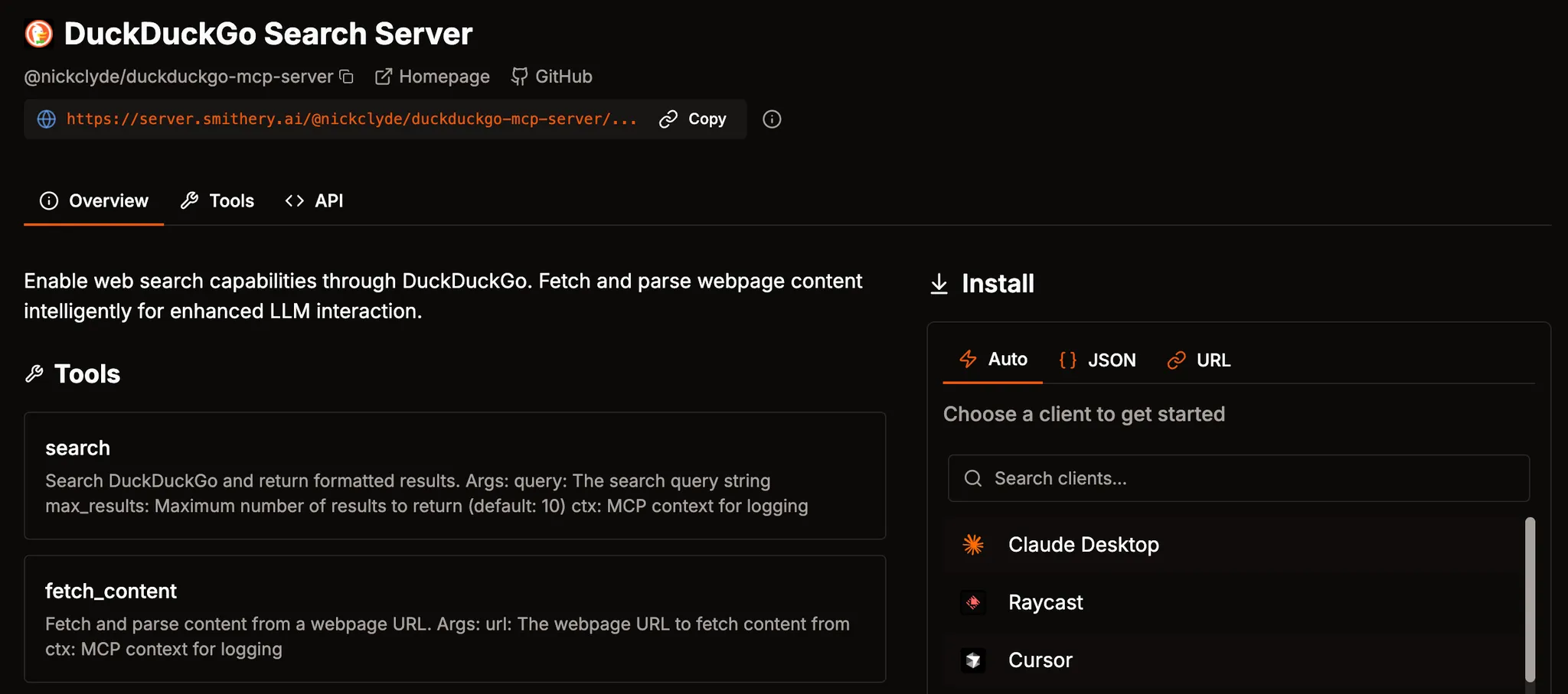
Task: Switch to the Overview tab
Action: click(x=94, y=200)
